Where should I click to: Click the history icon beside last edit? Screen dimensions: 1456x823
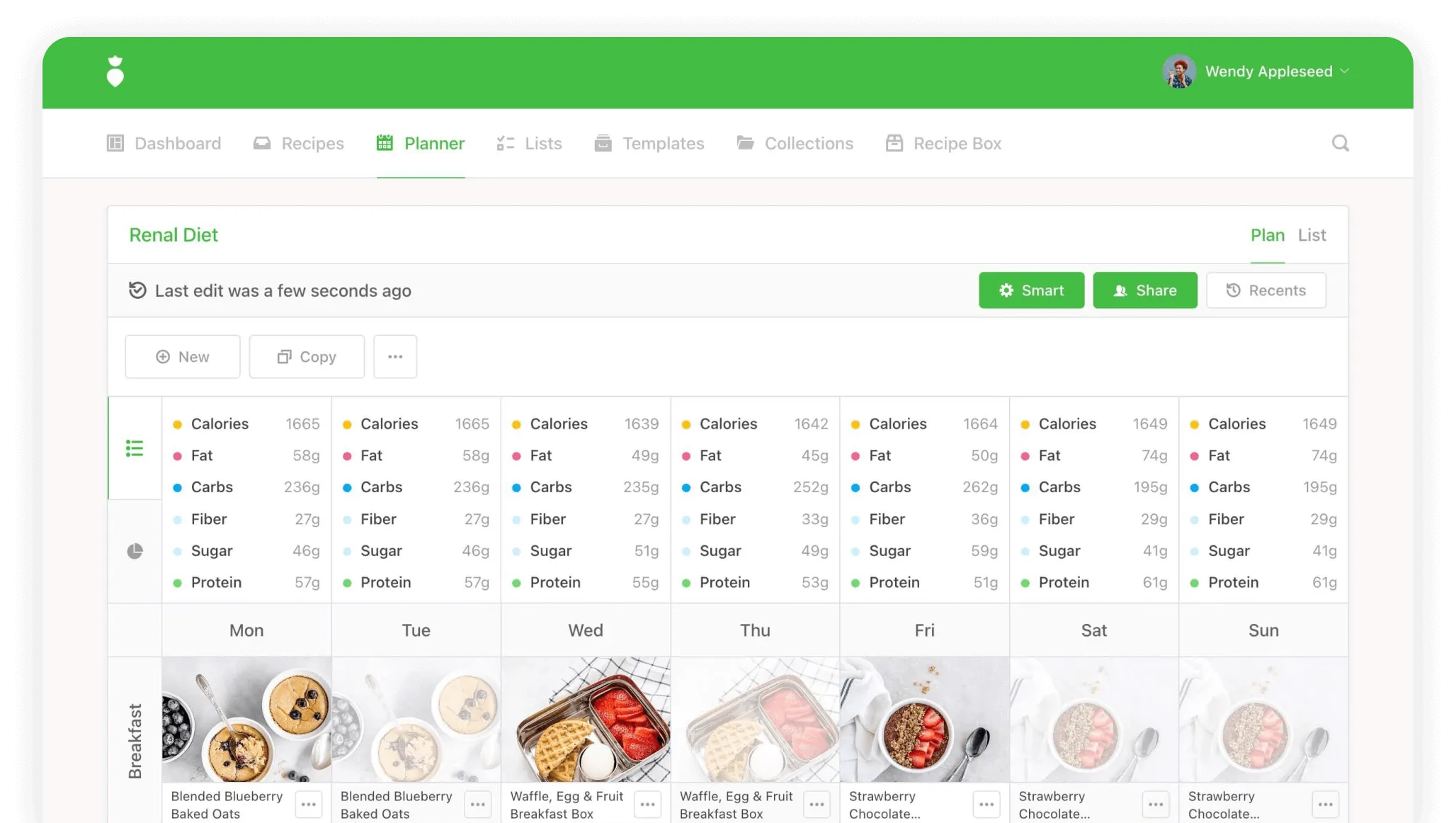pos(137,290)
